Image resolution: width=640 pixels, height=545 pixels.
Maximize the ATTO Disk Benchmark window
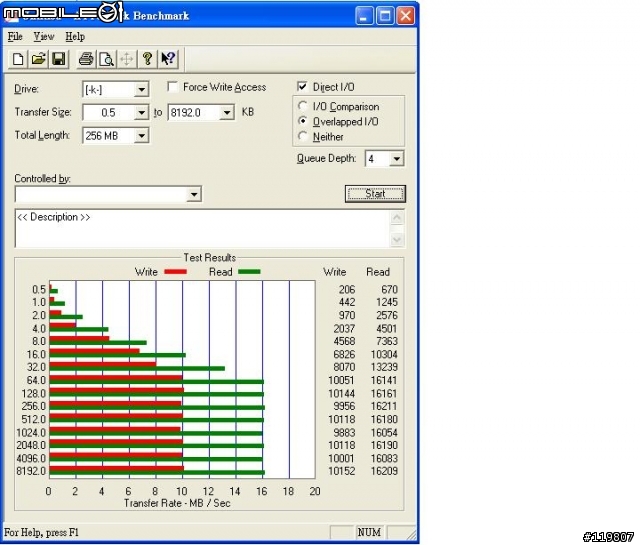[385, 16]
